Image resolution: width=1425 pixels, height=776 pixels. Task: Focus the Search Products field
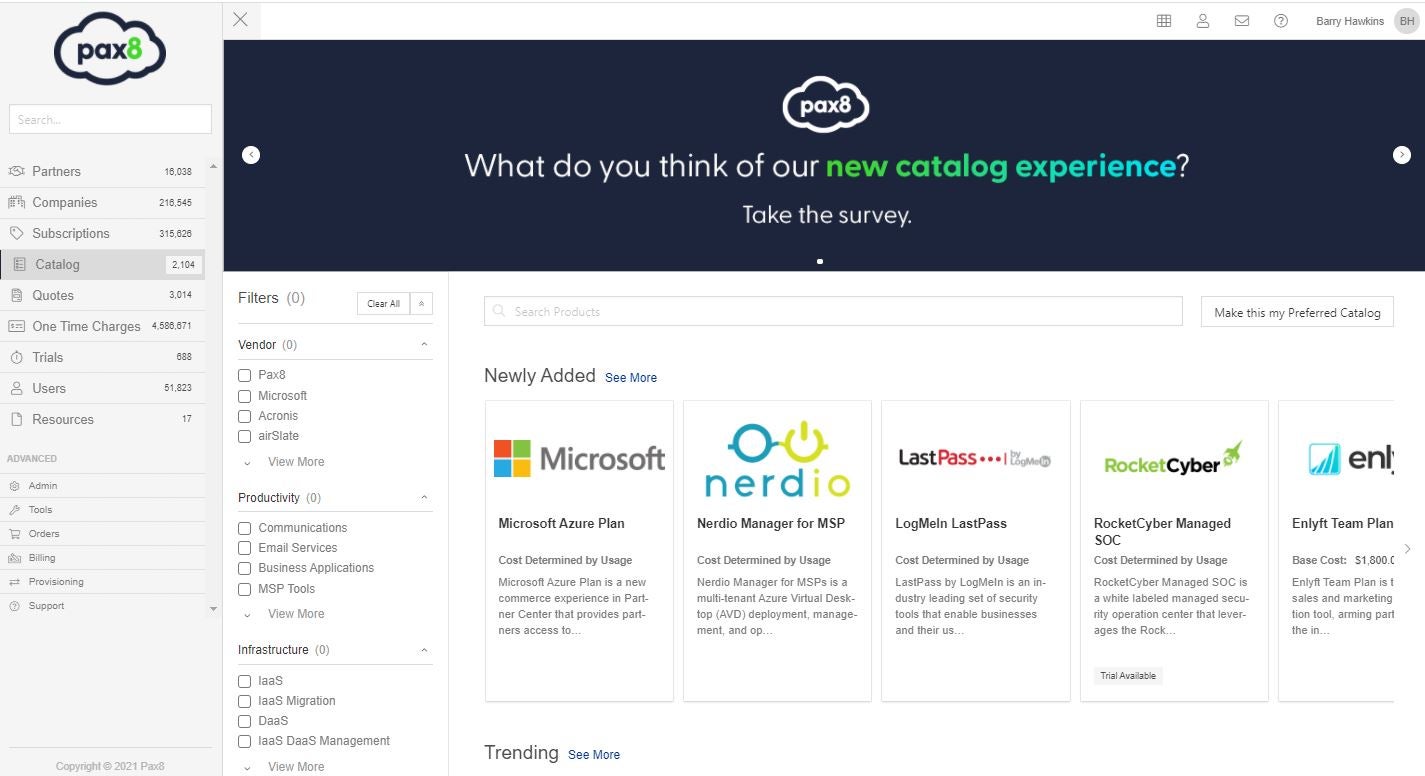[x=833, y=311]
